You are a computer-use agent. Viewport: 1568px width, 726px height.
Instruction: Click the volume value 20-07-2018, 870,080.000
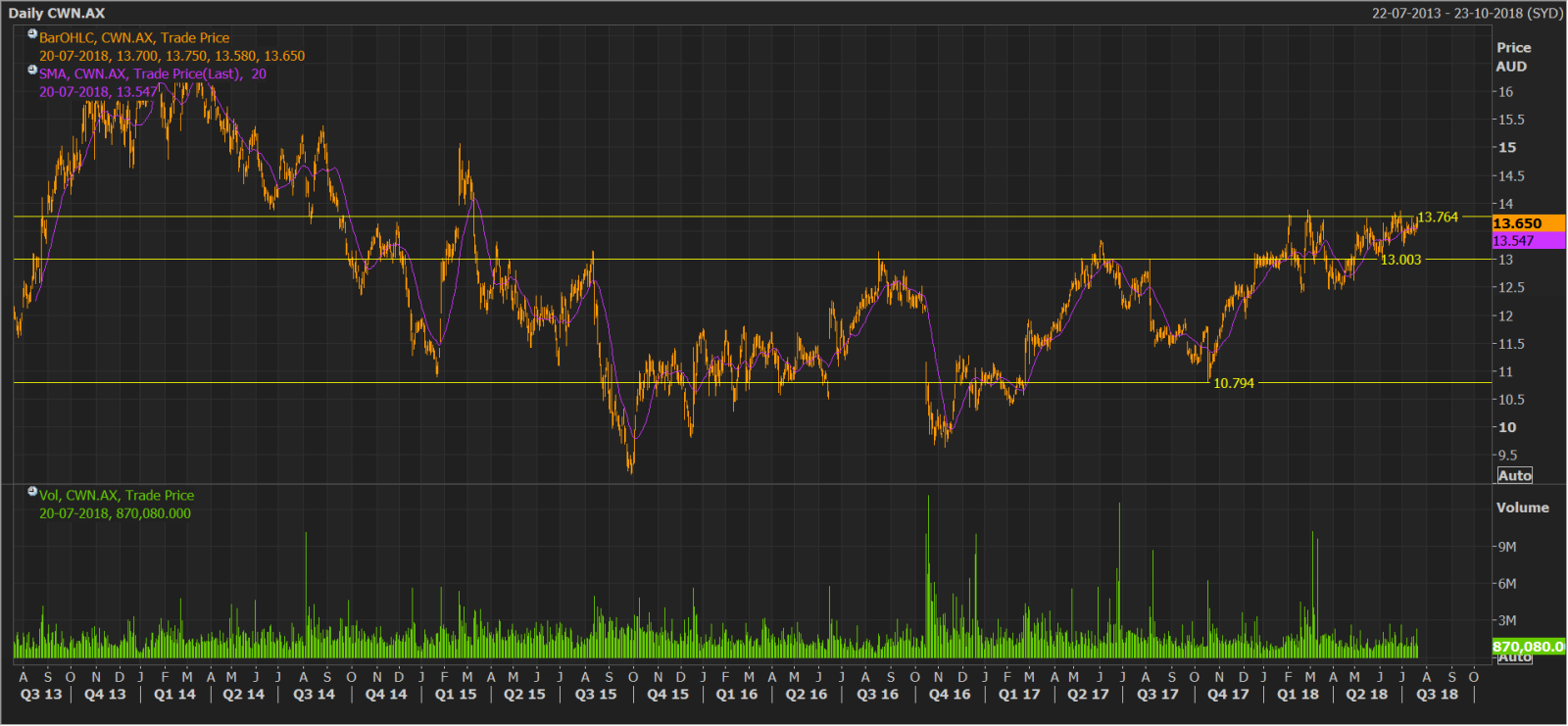tap(115, 513)
